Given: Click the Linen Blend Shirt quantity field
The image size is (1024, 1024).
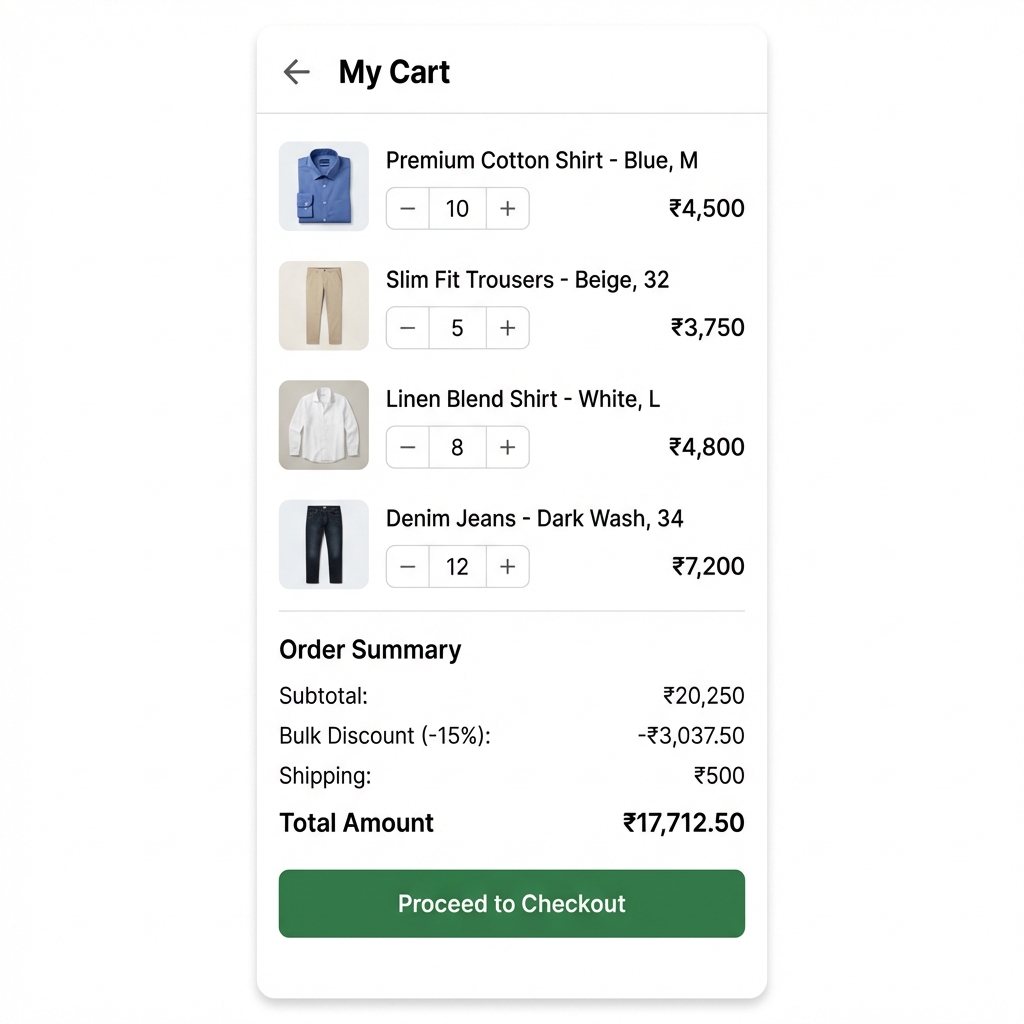Looking at the screenshot, I should [457, 447].
